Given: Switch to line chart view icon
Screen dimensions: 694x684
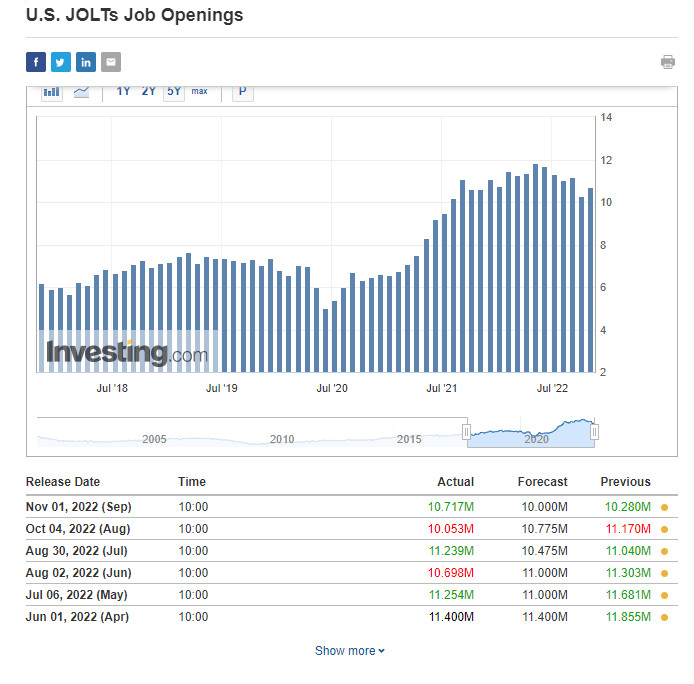Looking at the screenshot, I should coord(81,92).
